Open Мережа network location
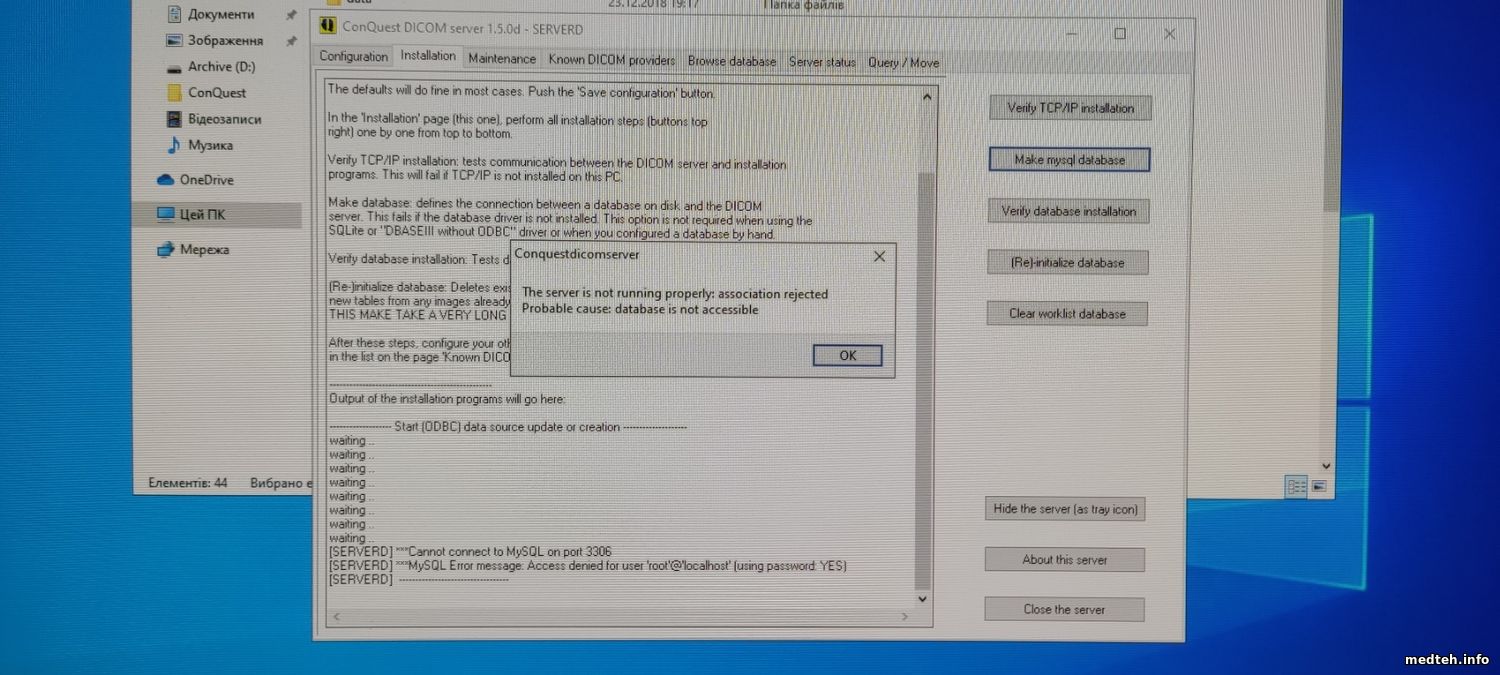 coord(204,250)
